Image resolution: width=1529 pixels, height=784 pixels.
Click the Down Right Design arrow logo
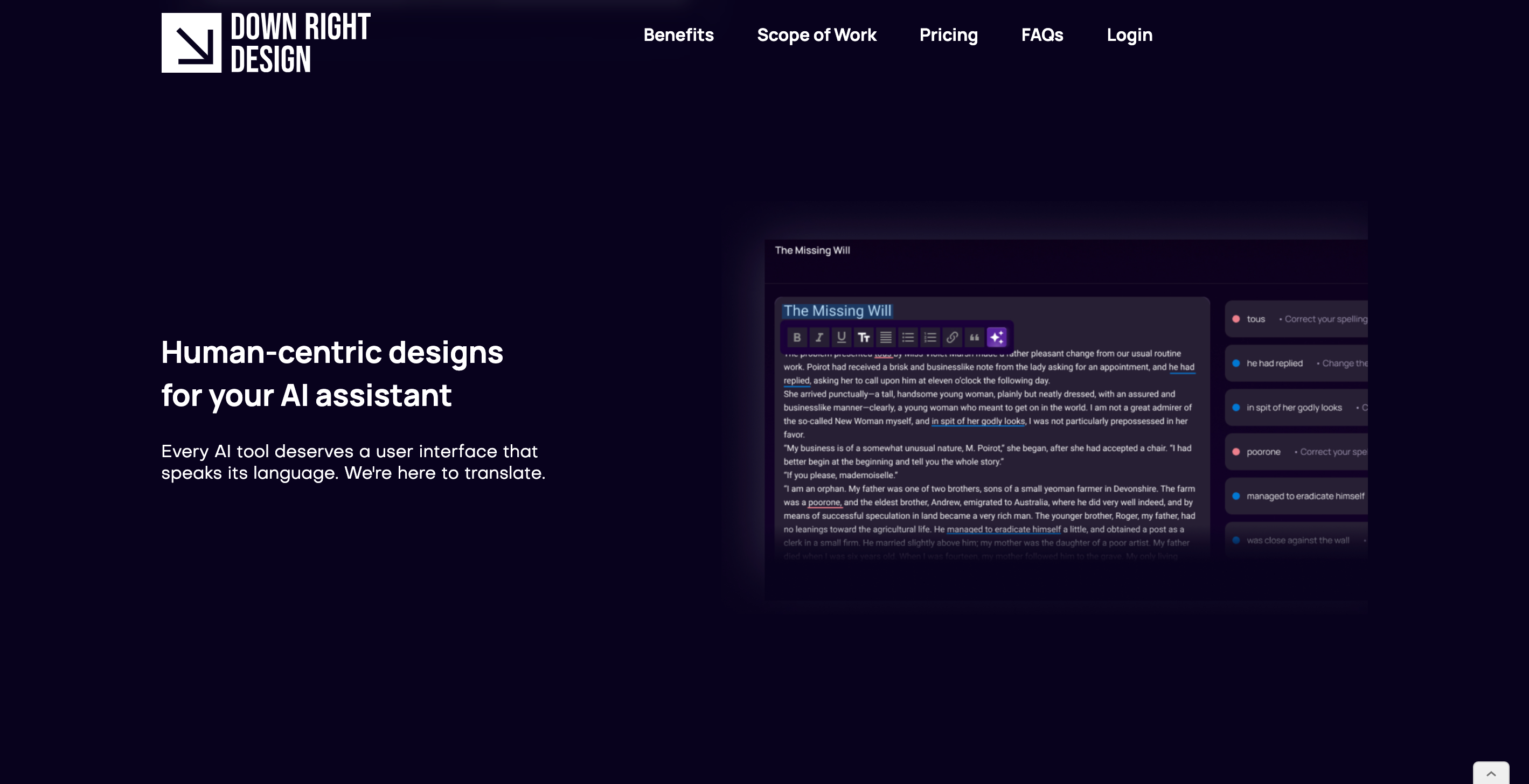coord(191,43)
